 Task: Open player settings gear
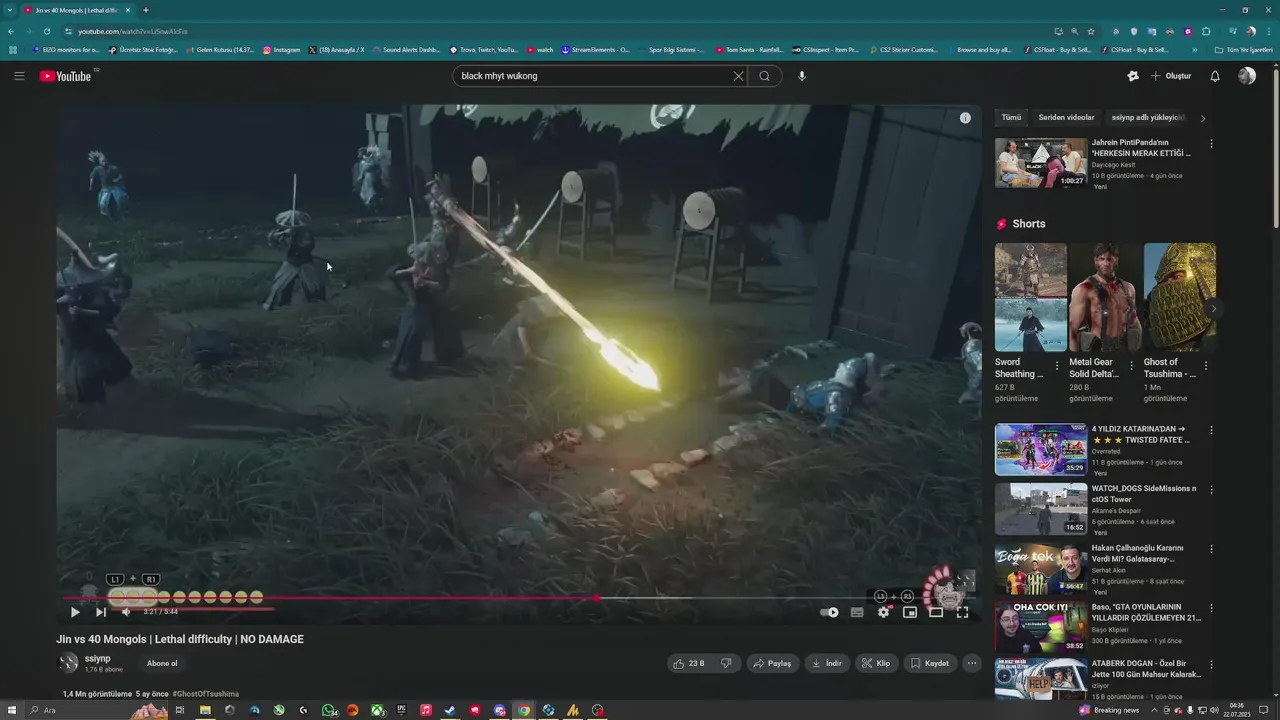[x=883, y=612]
